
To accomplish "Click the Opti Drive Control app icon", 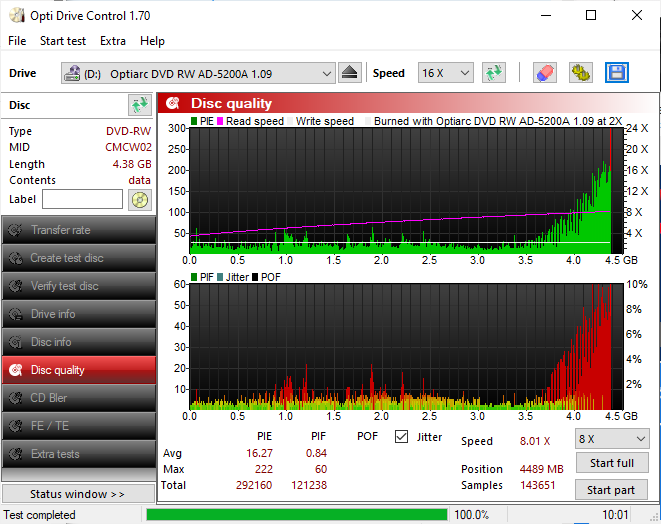I will [17, 16].
